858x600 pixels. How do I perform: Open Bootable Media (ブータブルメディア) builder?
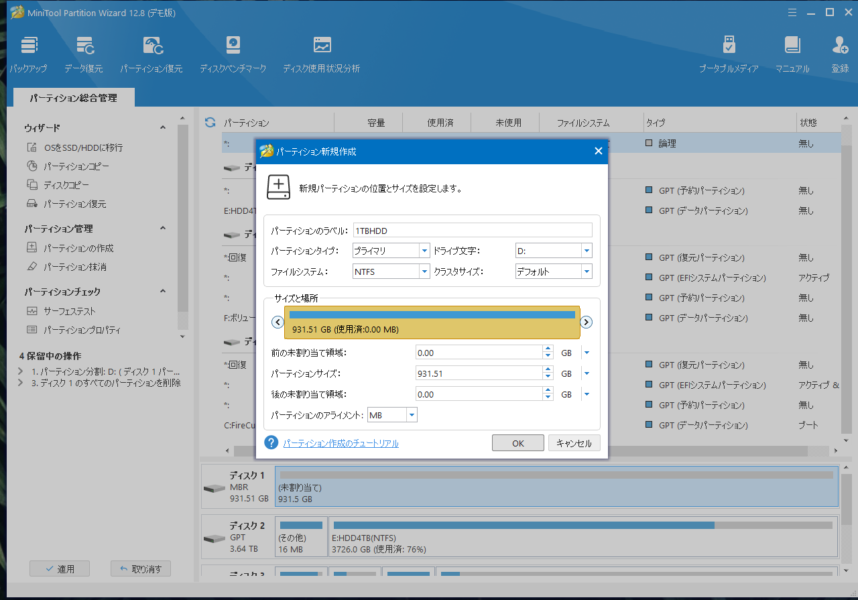point(729,54)
